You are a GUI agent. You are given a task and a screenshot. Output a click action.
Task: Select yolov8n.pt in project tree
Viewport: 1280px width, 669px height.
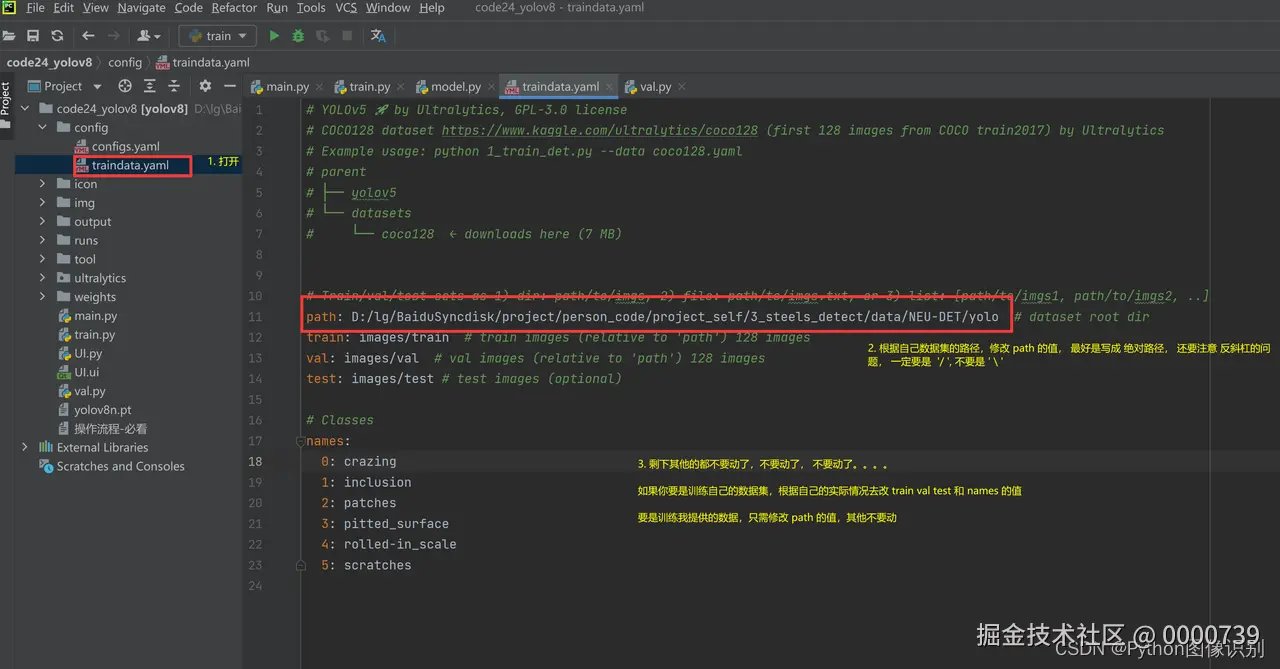tap(94, 410)
